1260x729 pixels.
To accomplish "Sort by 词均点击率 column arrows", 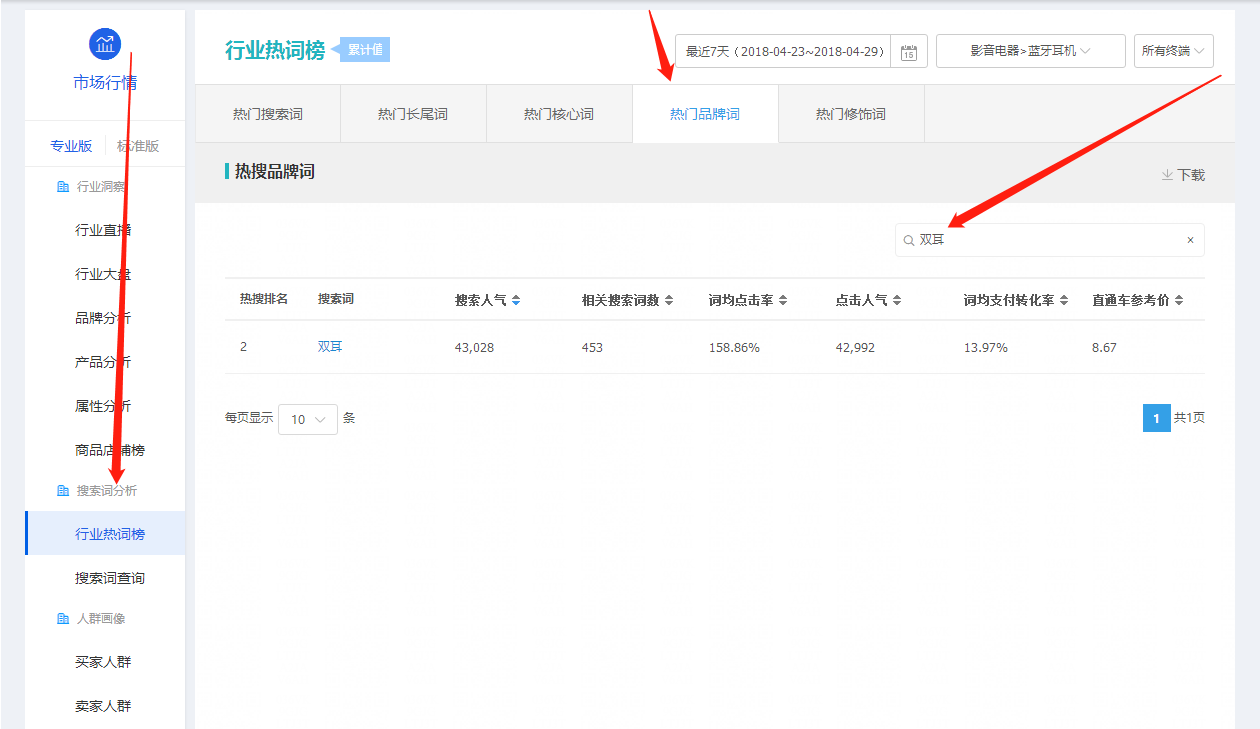I will [783, 300].
